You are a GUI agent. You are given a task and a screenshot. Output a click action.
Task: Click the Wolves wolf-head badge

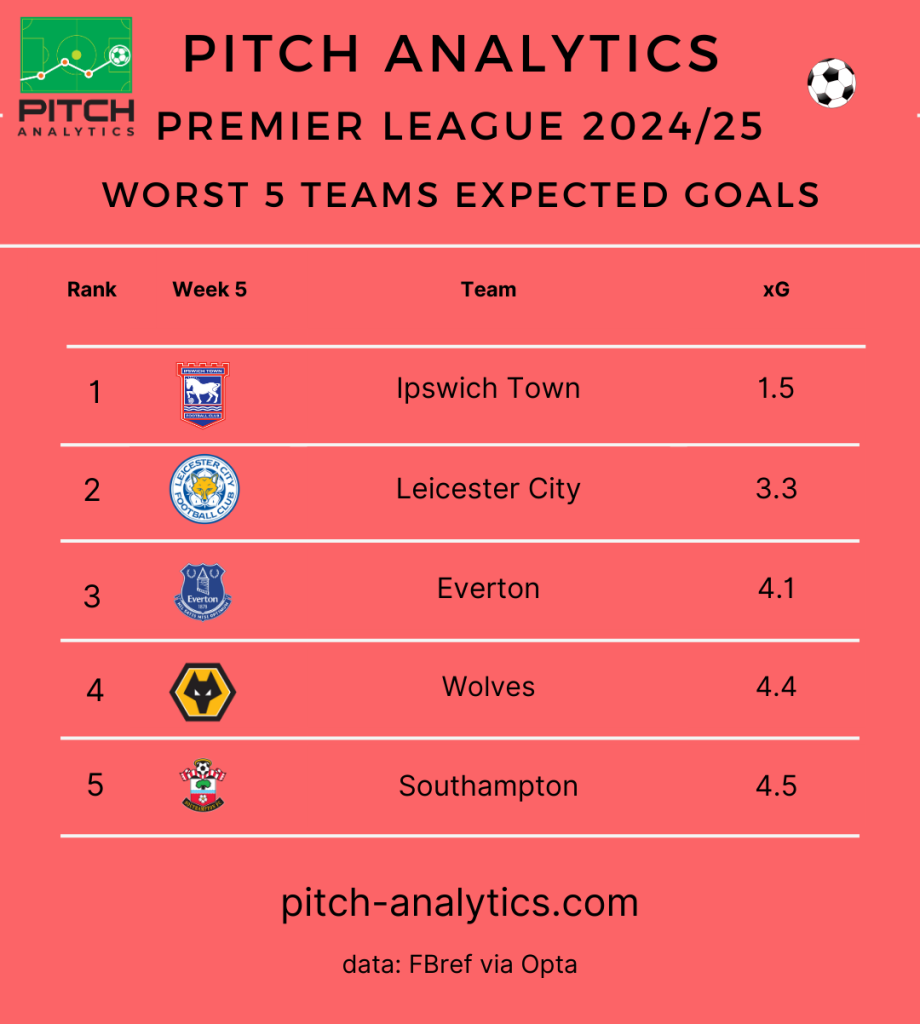202,692
